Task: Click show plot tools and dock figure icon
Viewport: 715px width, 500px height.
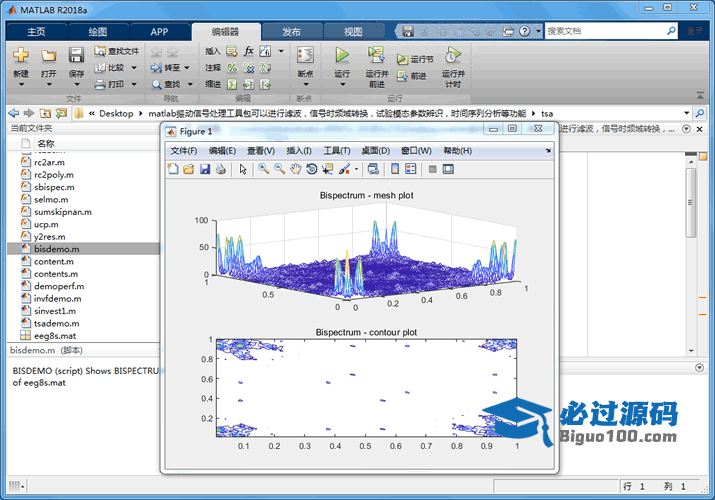Action: (448, 169)
